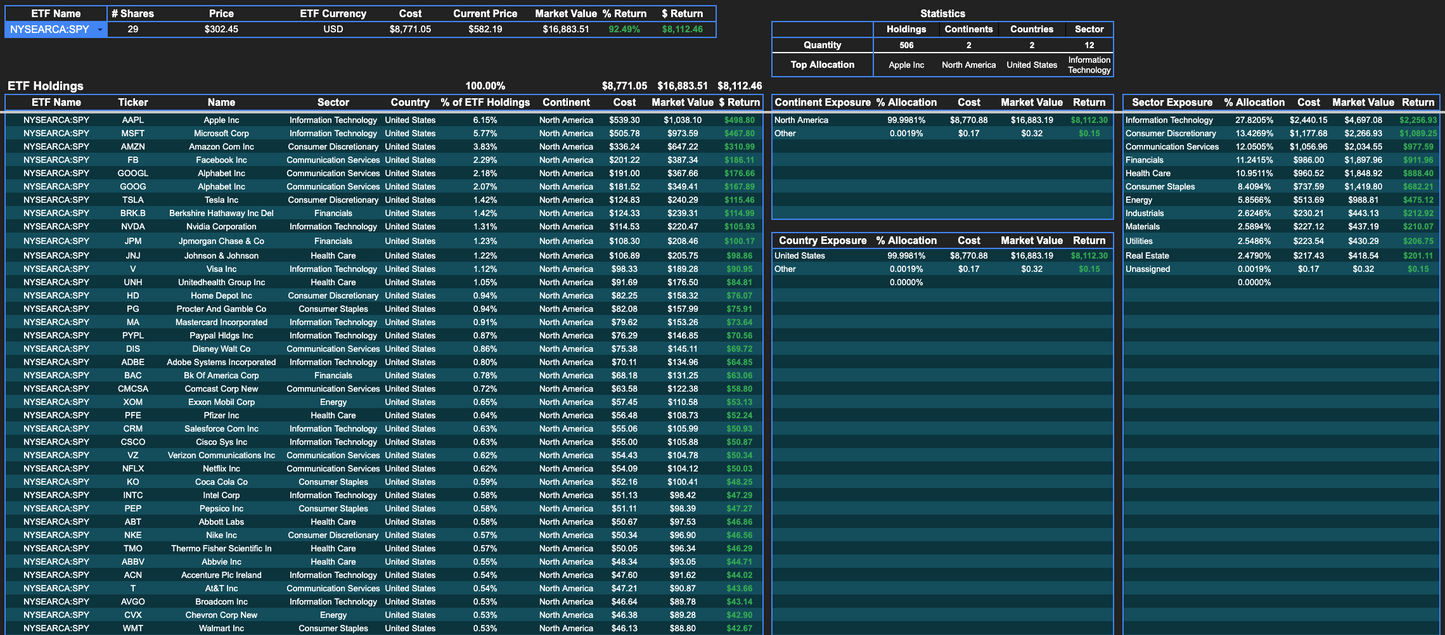Select the MSFT ticker cell
Screen dimensions: 1445x635
(x=133, y=133)
